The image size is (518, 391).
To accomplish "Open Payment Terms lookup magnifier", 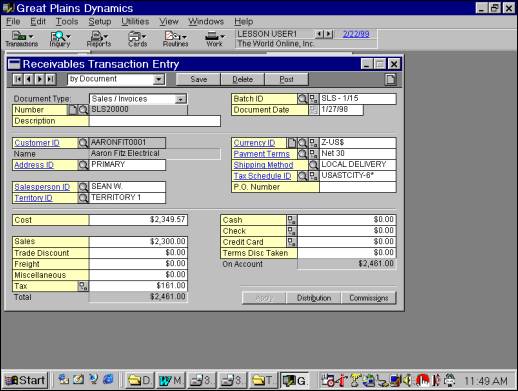I will click(302, 154).
